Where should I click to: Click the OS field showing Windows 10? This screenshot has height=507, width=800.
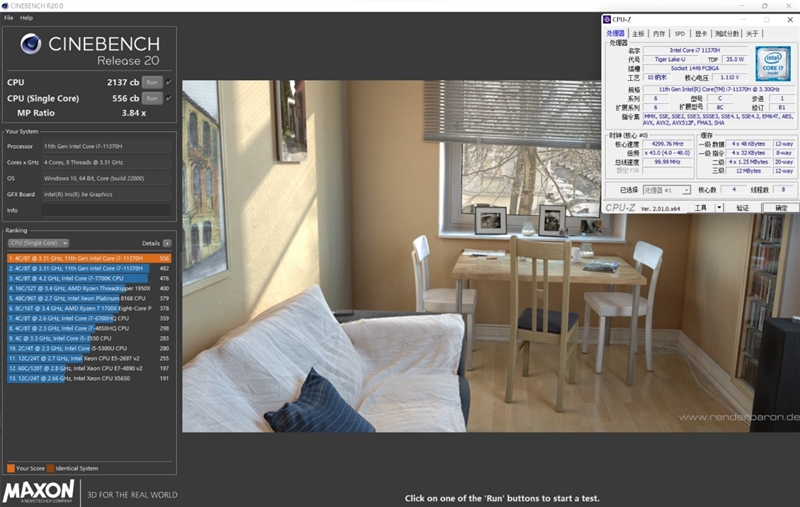[x=107, y=179]
